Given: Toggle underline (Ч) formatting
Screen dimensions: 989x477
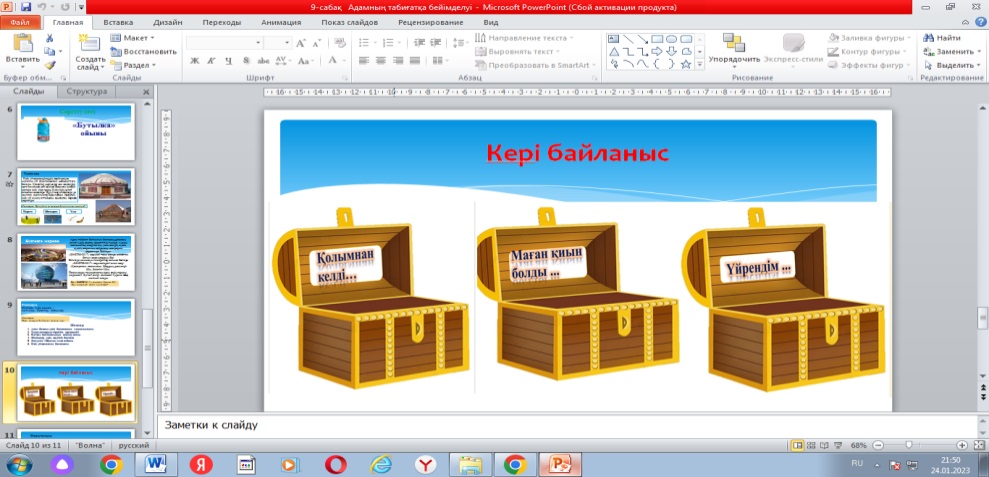Looking at the screenshot, I should 228,61.
